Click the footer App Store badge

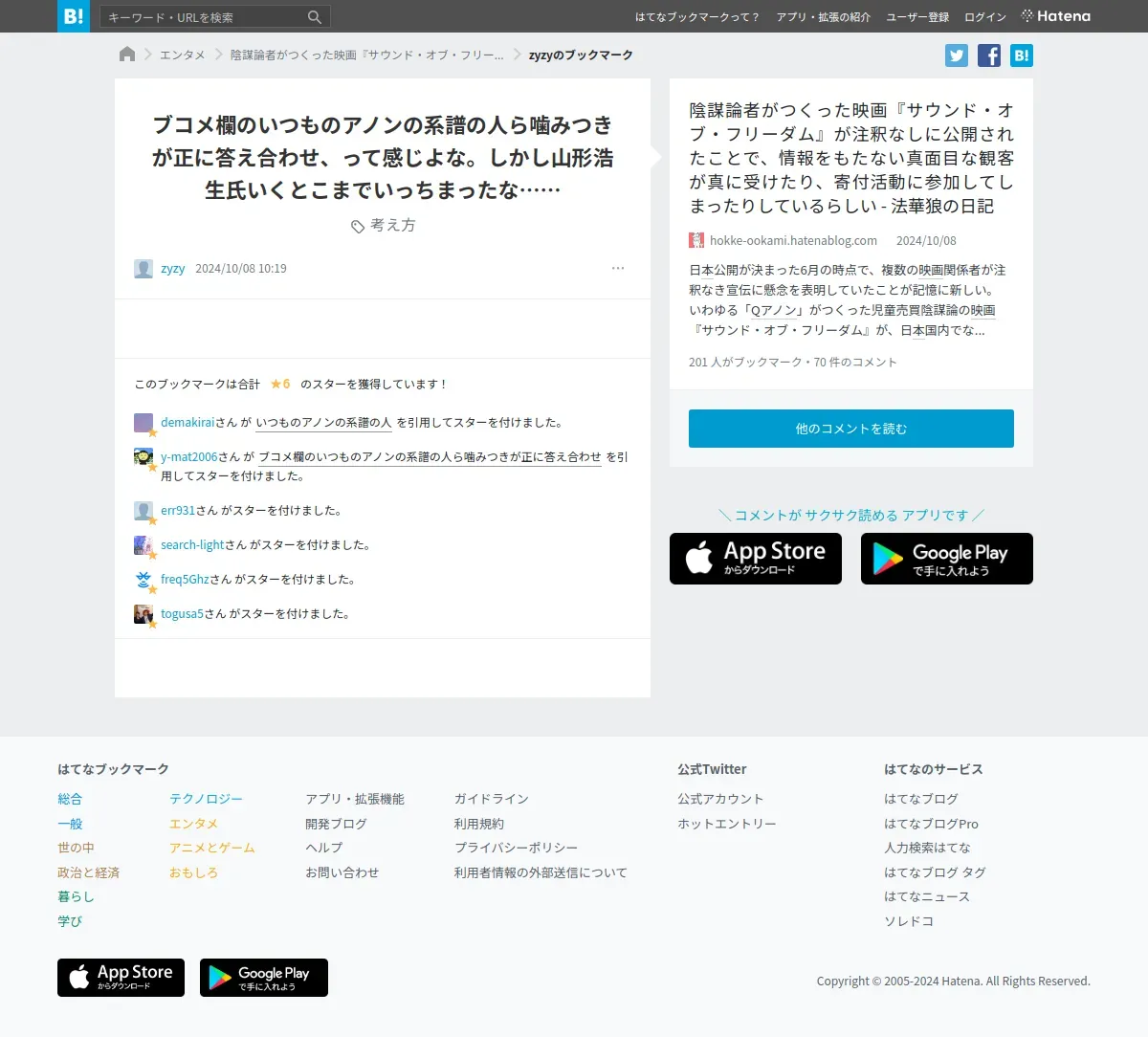point(121,978)
